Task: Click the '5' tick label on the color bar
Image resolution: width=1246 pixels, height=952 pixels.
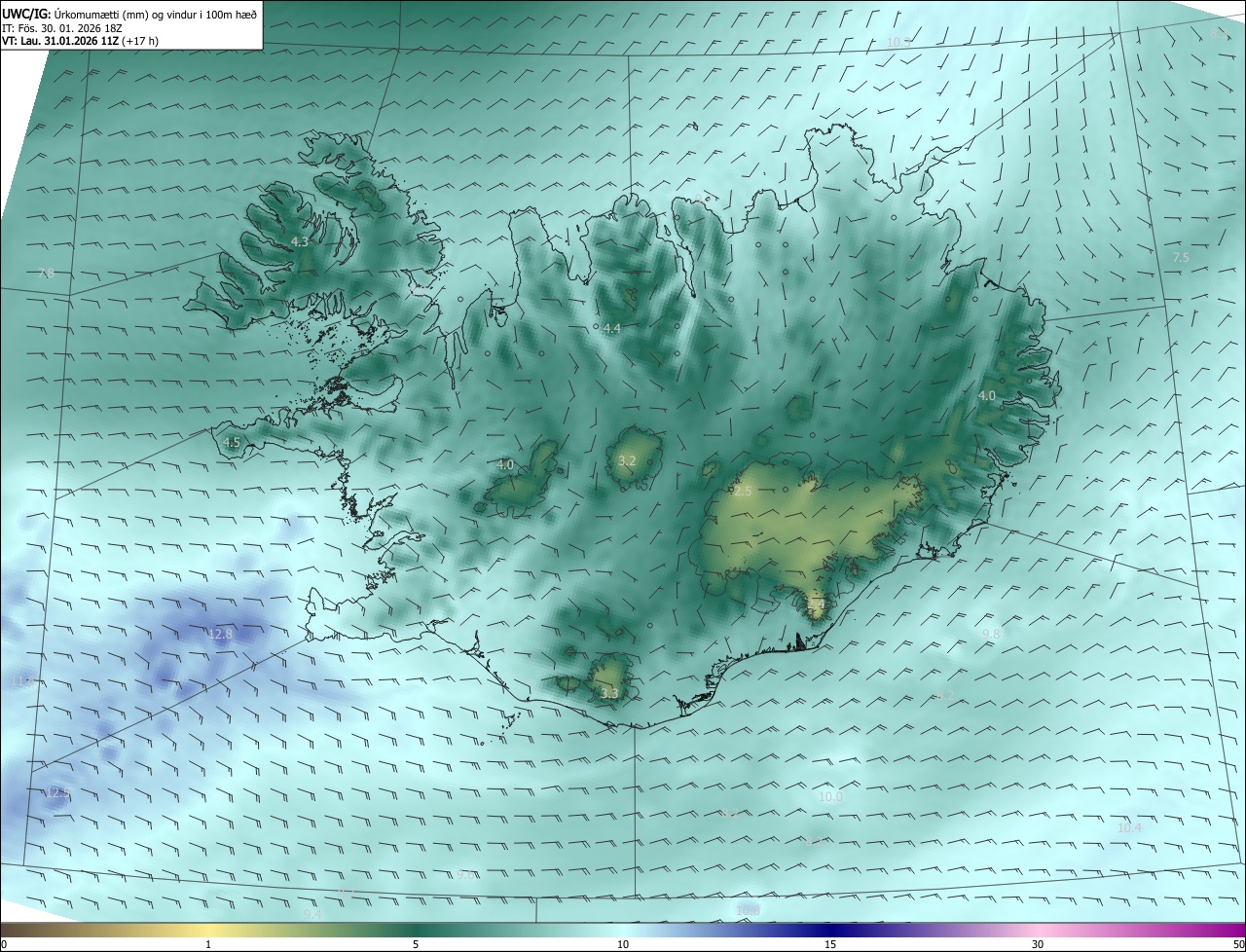Action: 416,944
